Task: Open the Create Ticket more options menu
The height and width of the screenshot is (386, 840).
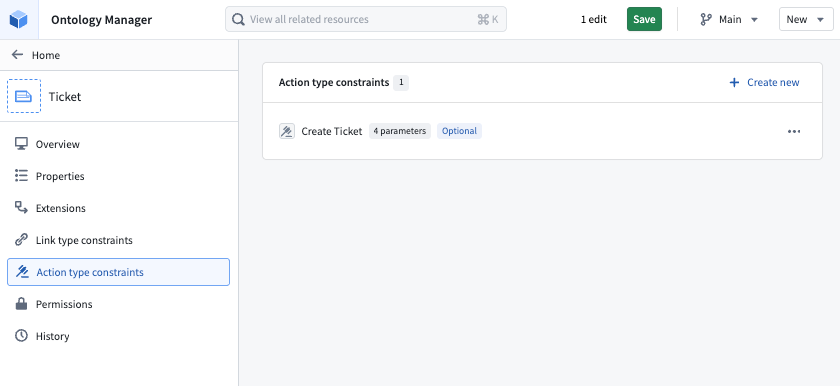Action: pos(794,131)
